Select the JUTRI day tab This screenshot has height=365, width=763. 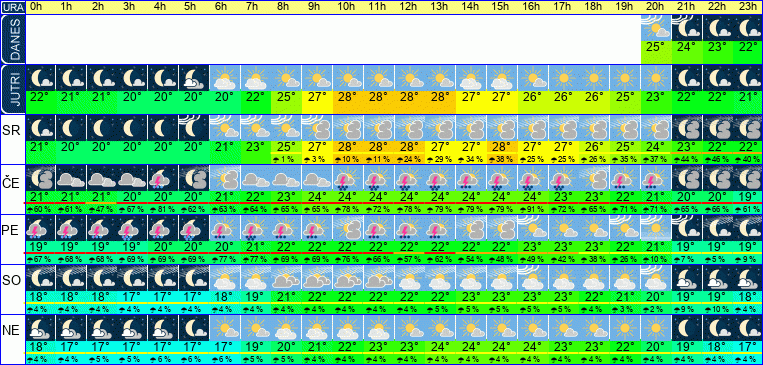click(12, 89)
